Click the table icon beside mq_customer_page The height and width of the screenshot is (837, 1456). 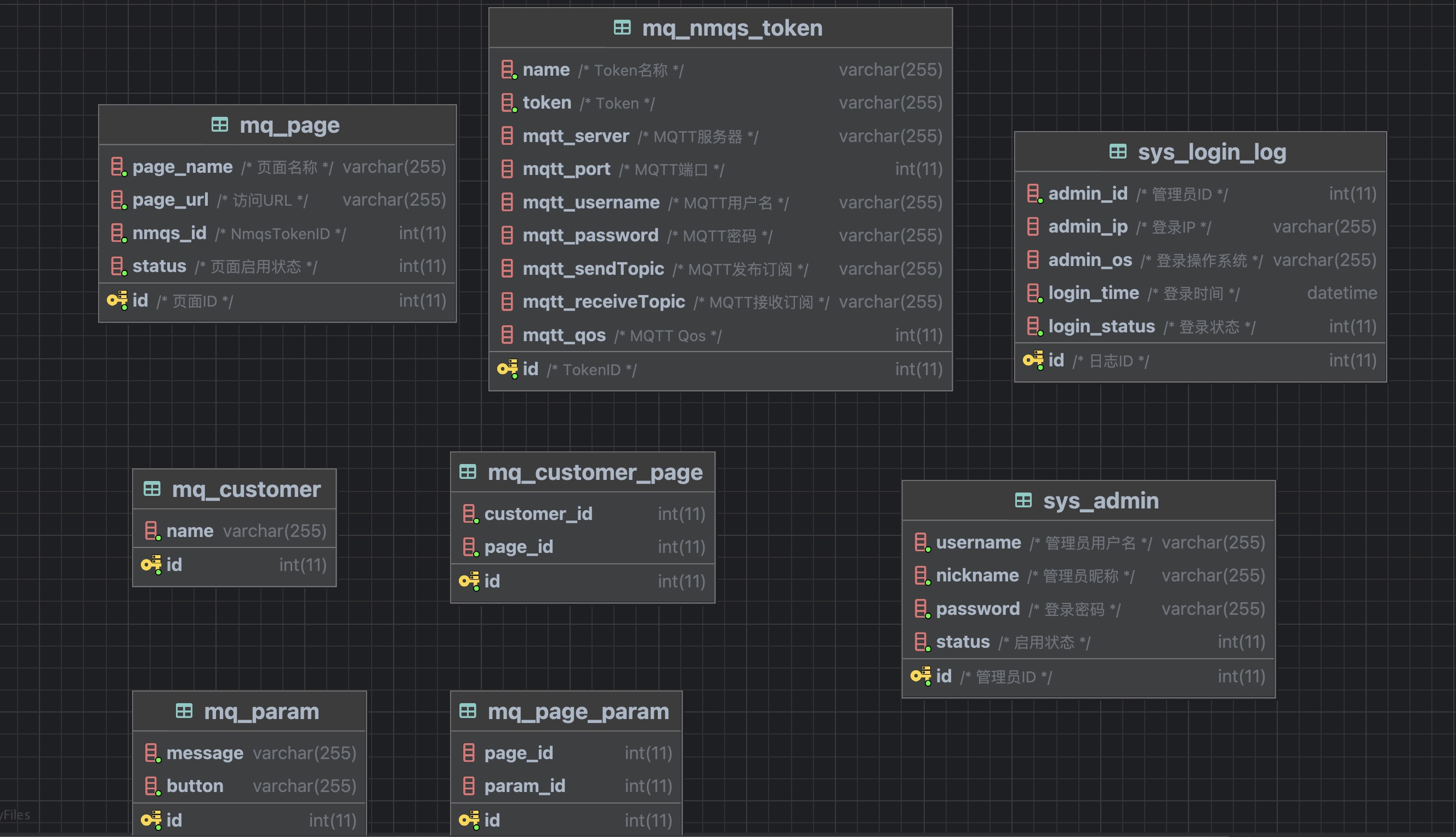click(468, 472)
